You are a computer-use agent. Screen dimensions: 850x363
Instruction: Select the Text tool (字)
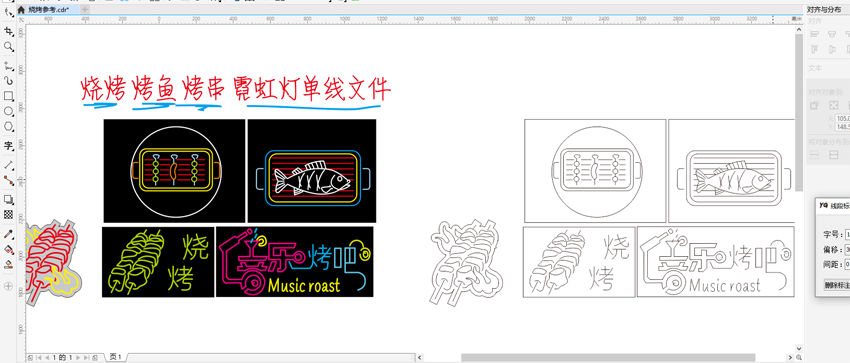[x=9, y=146]
